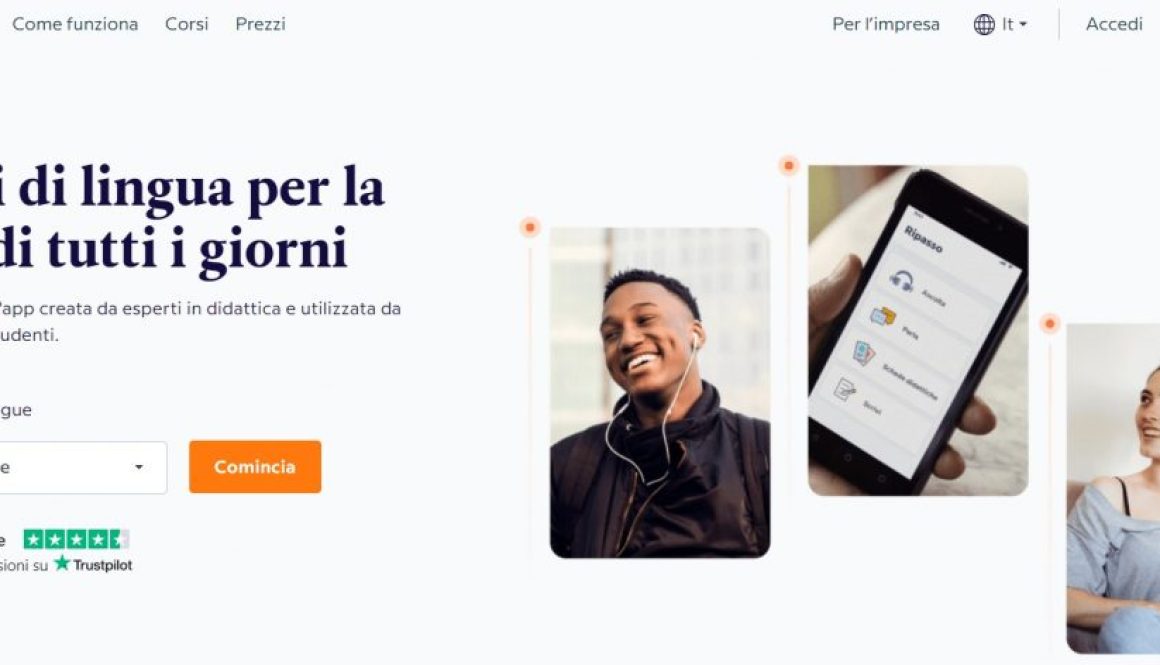Click the globe language icon
The height and width of the screenshot is (665, 1160).
point(984,24)
